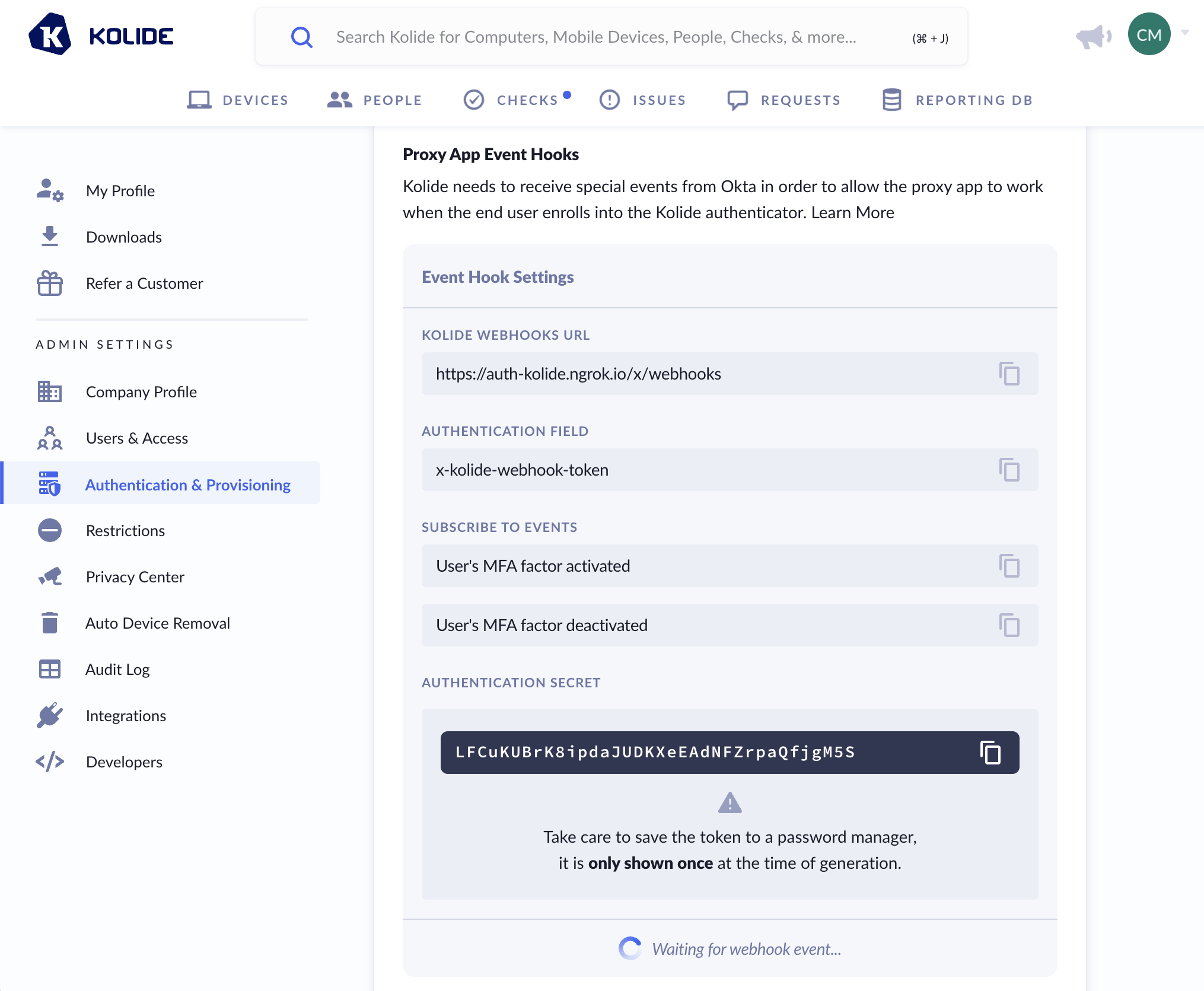Open the Issues tab
The image size is (1204, 991).
(x=642, y=100)
